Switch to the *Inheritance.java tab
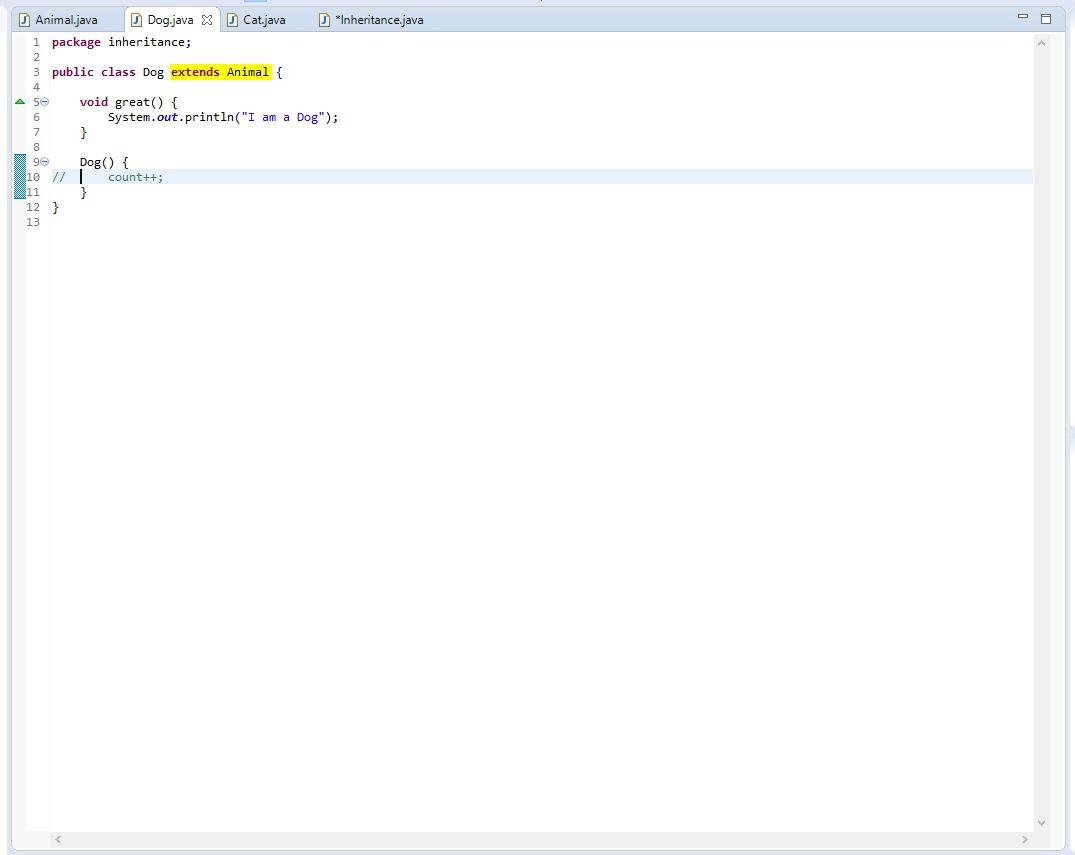The width and height of the screenshot is (1075, 855). 379,20
